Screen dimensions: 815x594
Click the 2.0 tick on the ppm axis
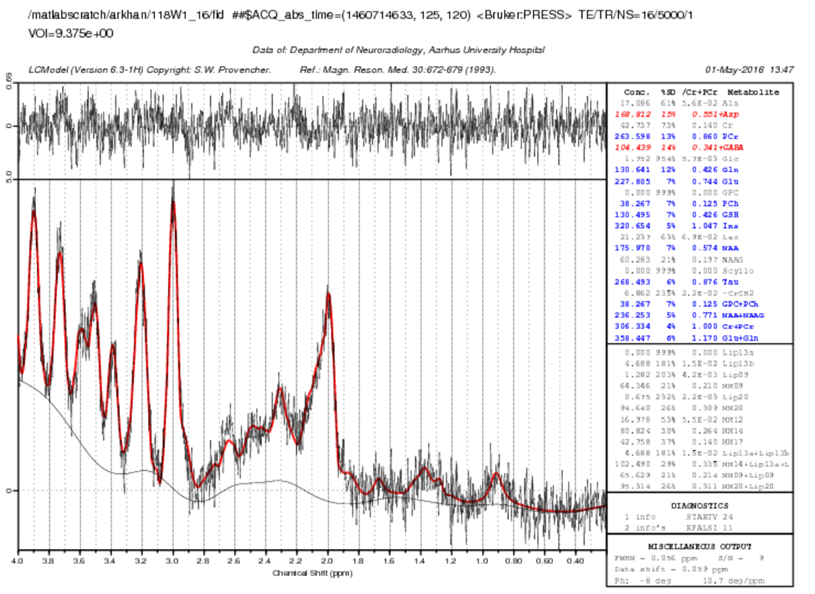pos(328,562)
